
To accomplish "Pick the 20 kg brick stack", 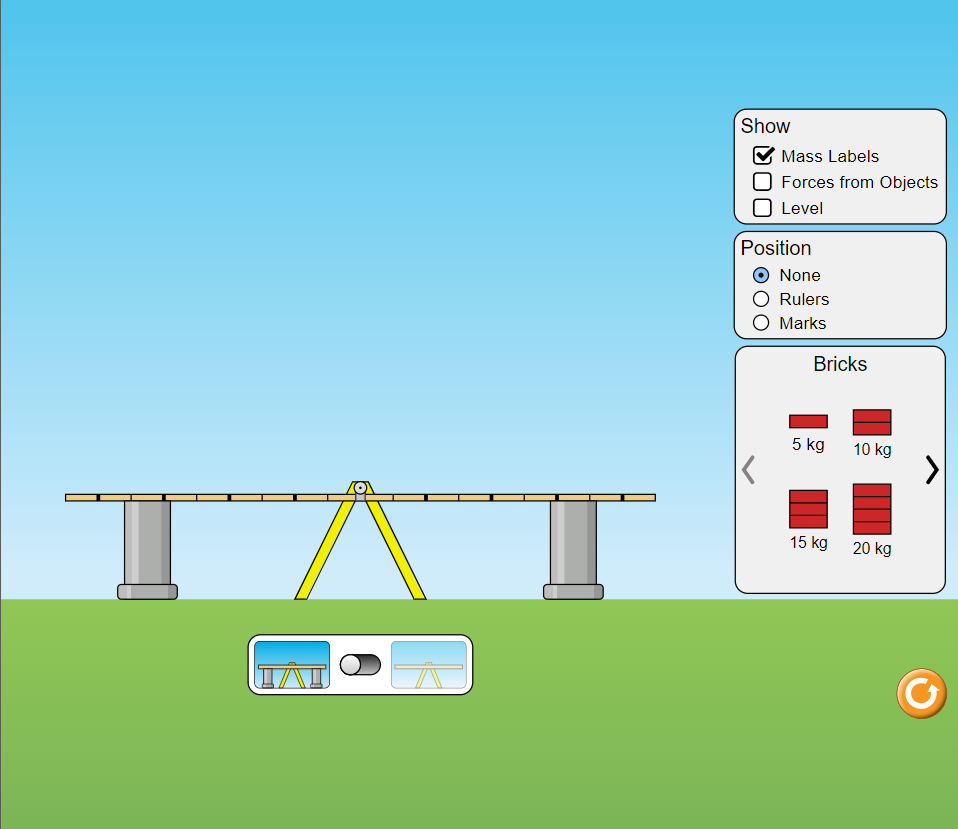I will click(871, 509).
